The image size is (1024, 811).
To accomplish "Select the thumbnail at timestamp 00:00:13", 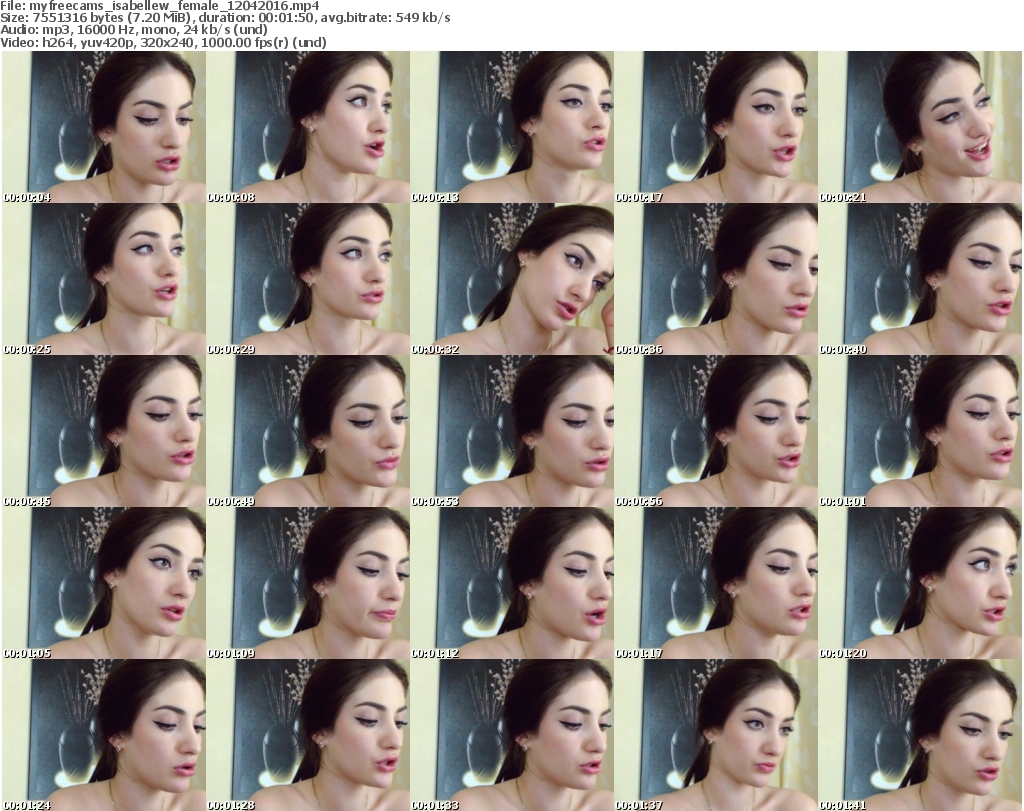I will coord(512,127).
